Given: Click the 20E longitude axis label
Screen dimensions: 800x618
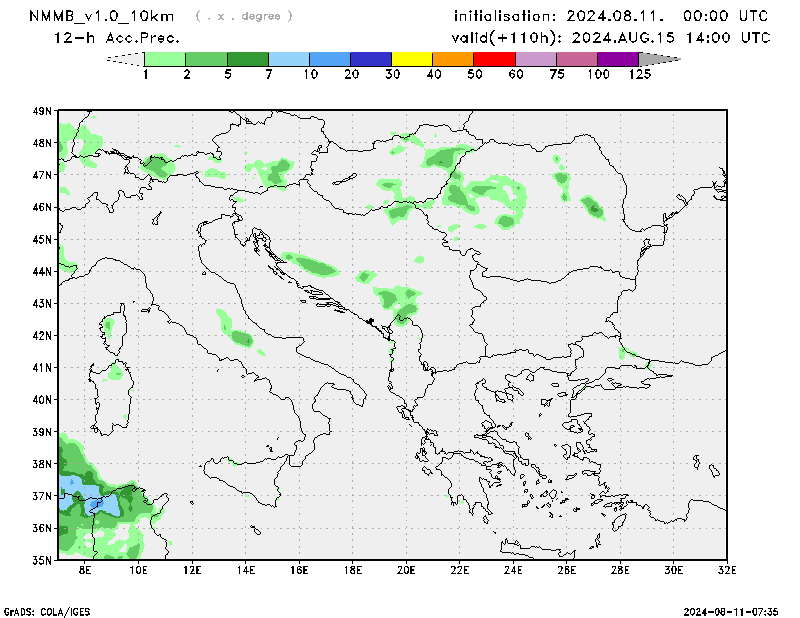Looking at the screenshot, I should [x=406, y=571].
